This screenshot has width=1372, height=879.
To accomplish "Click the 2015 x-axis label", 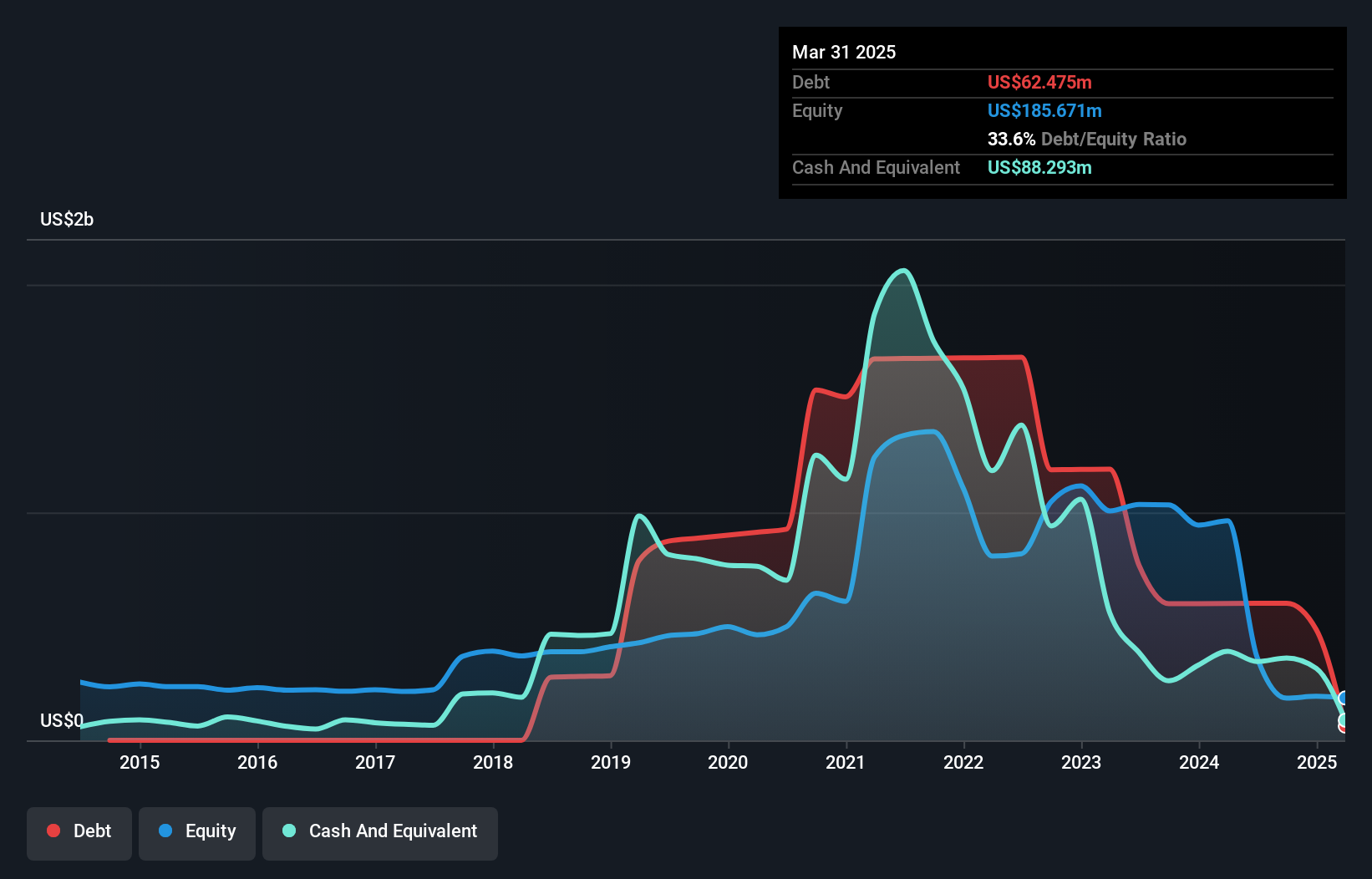I will tap(140, 762).
